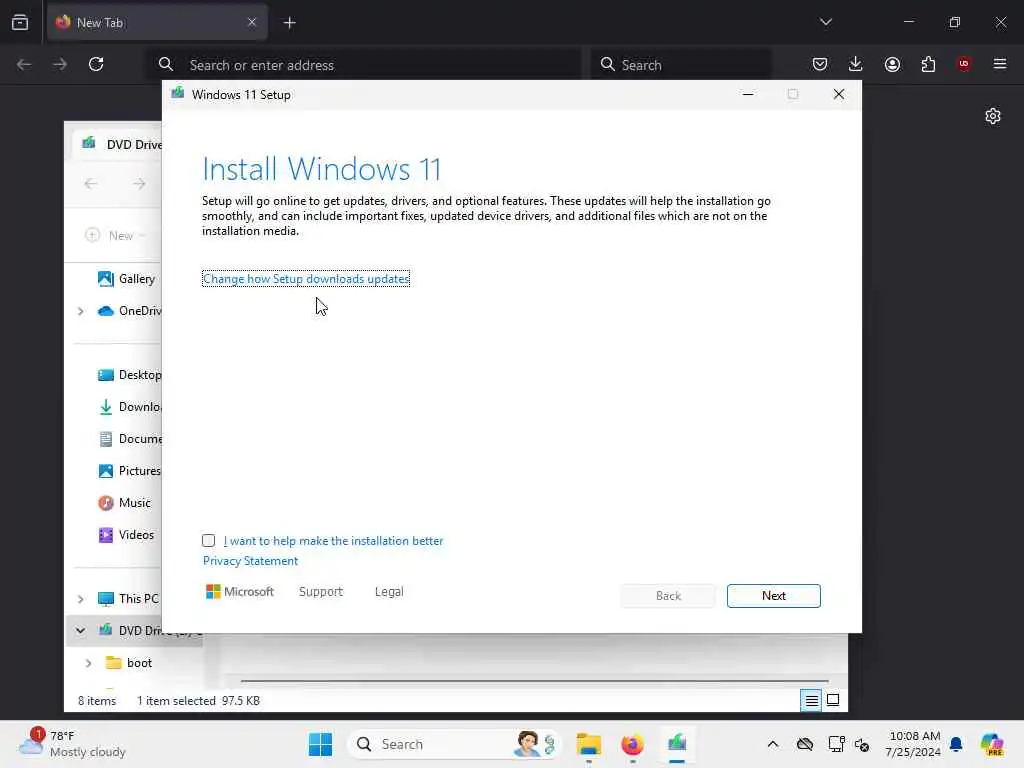
Task: Check I want to help make installation better
Action: pos(208,541)
